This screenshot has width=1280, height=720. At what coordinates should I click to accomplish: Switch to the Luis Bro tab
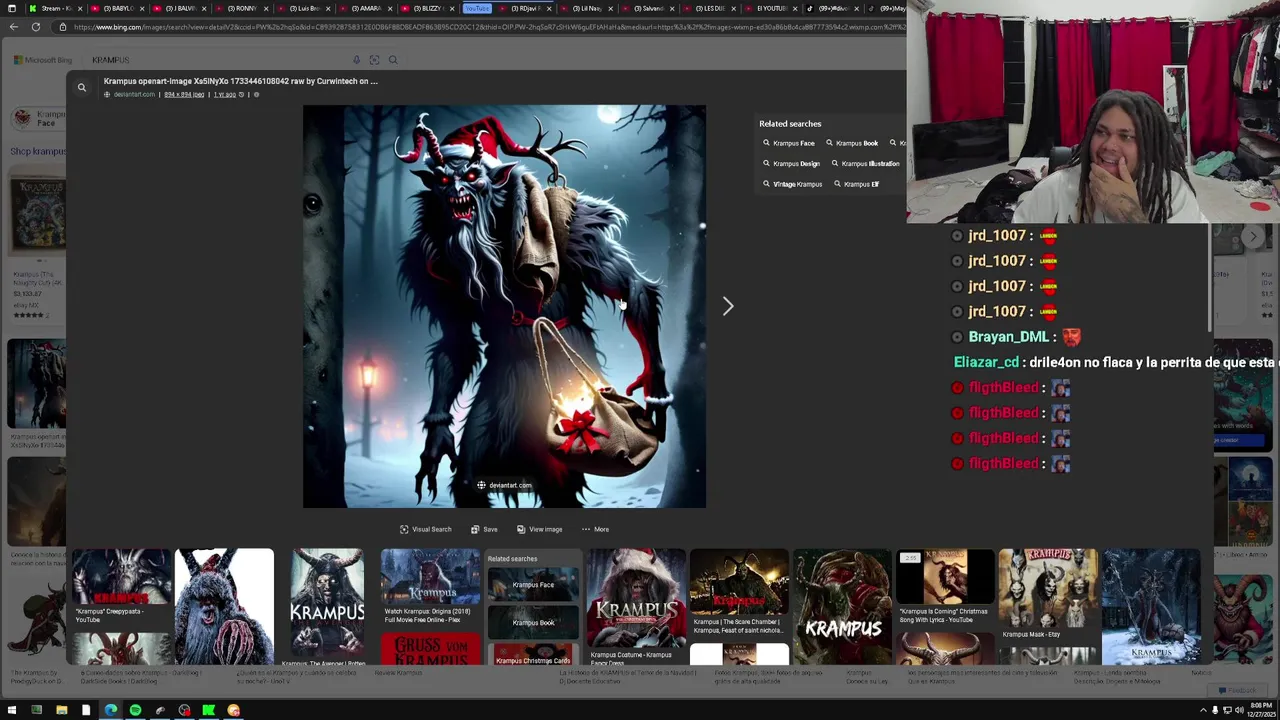pyautogui.click(x=303, y=8)
